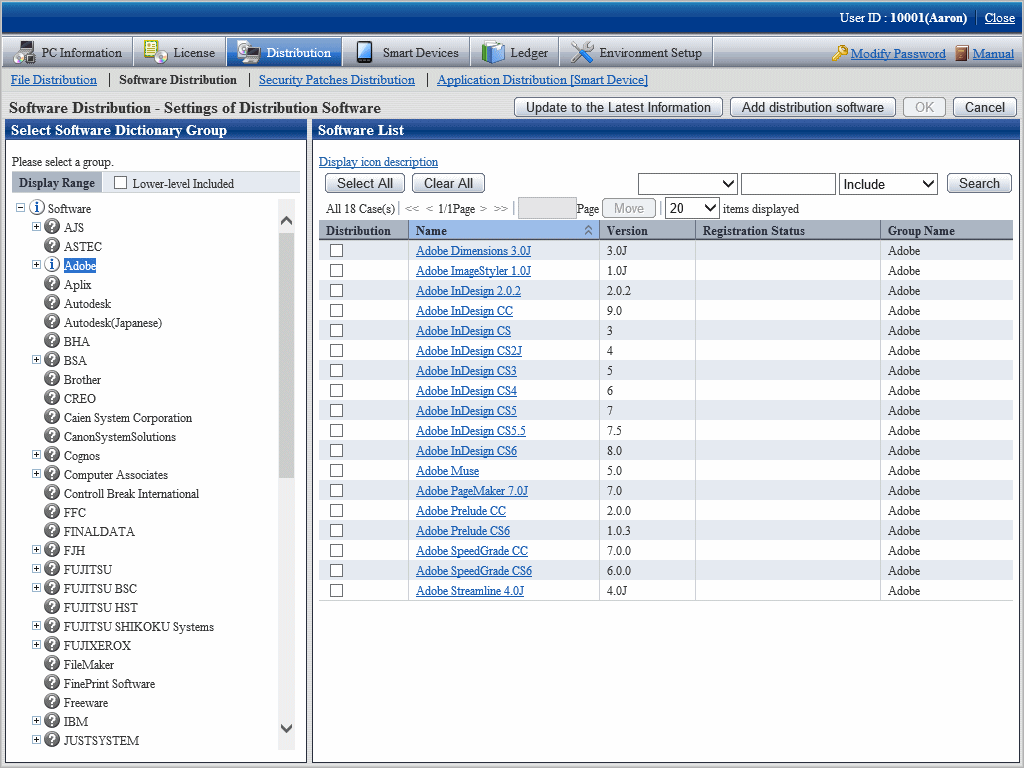Click the PC Information tab icon
The height and width of the screenshot is (768, 1024).
pos(25,52)
